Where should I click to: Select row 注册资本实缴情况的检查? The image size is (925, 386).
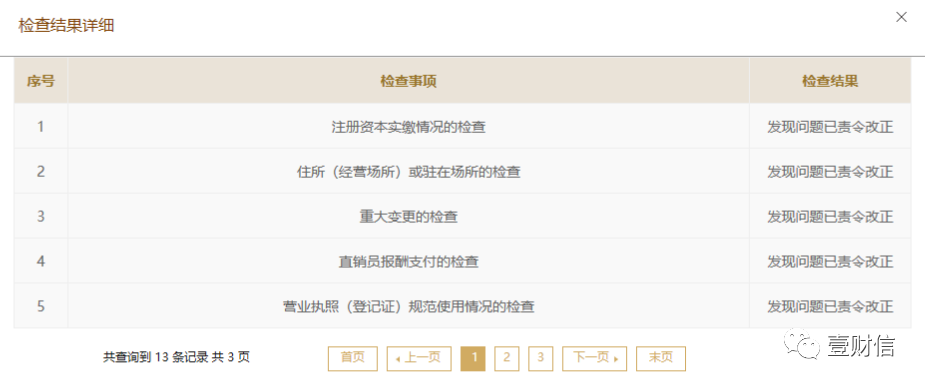462,126
